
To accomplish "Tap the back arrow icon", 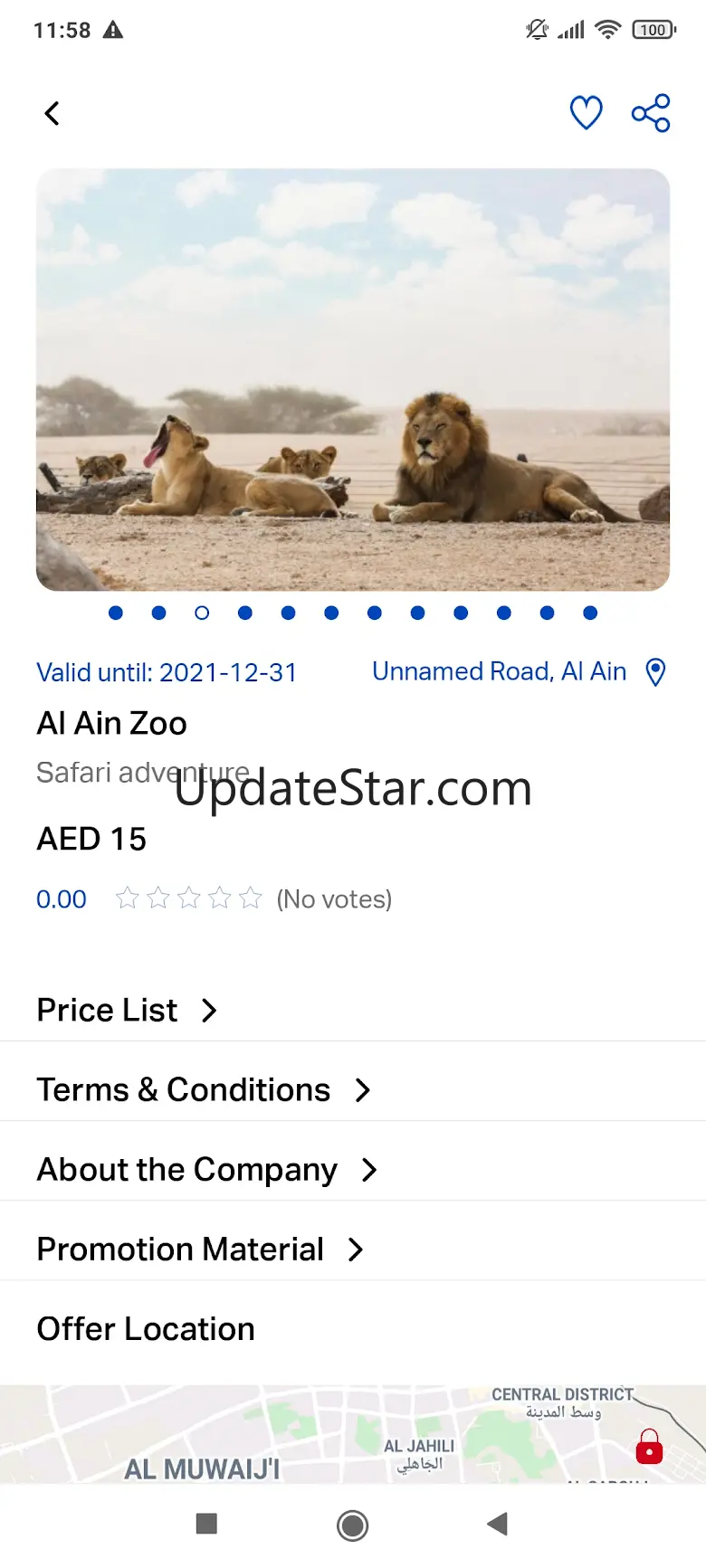I will 52,114.
